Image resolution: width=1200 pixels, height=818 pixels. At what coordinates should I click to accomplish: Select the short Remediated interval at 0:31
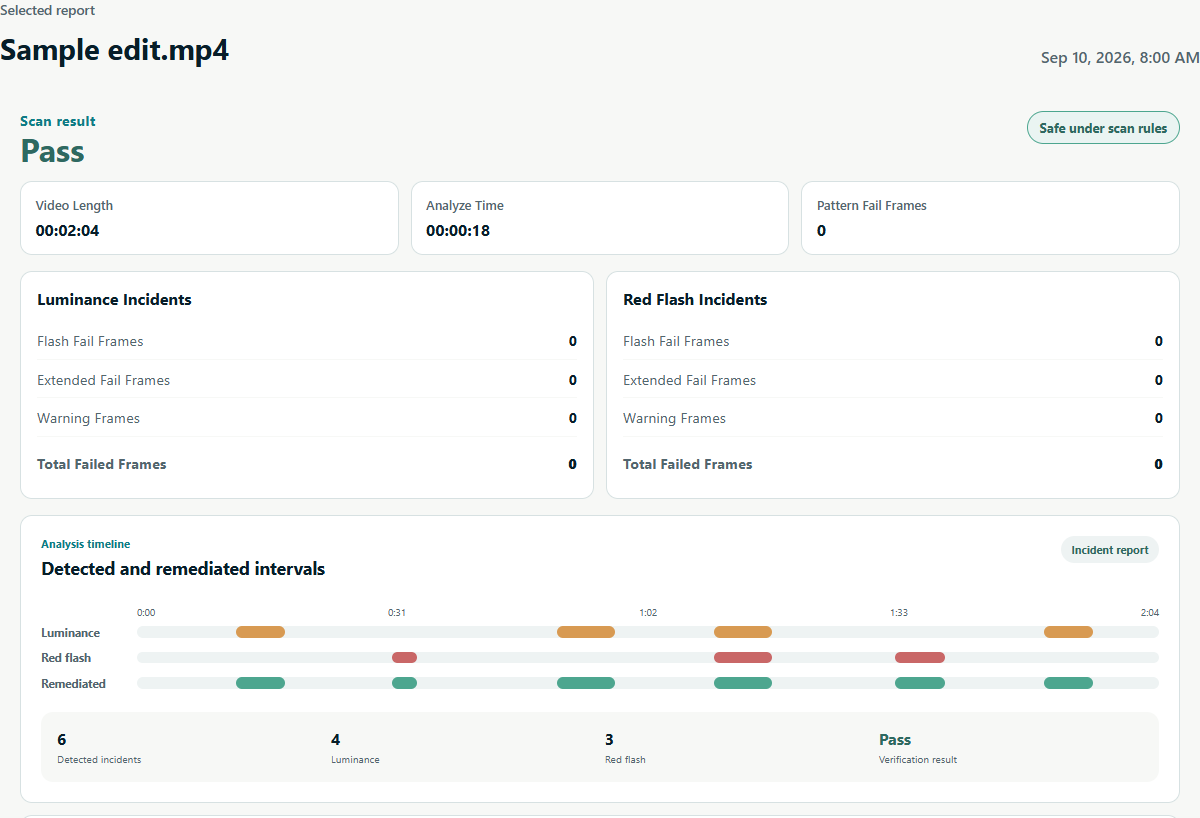[x=404, y=683]
